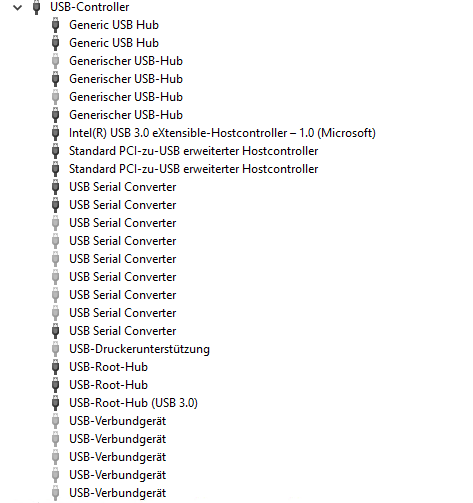473x503 pixels.
Task: Select Intel(R) USB 3.0 eXtensible-Hostcontroller entry
Action: click(x=222, y=133)
